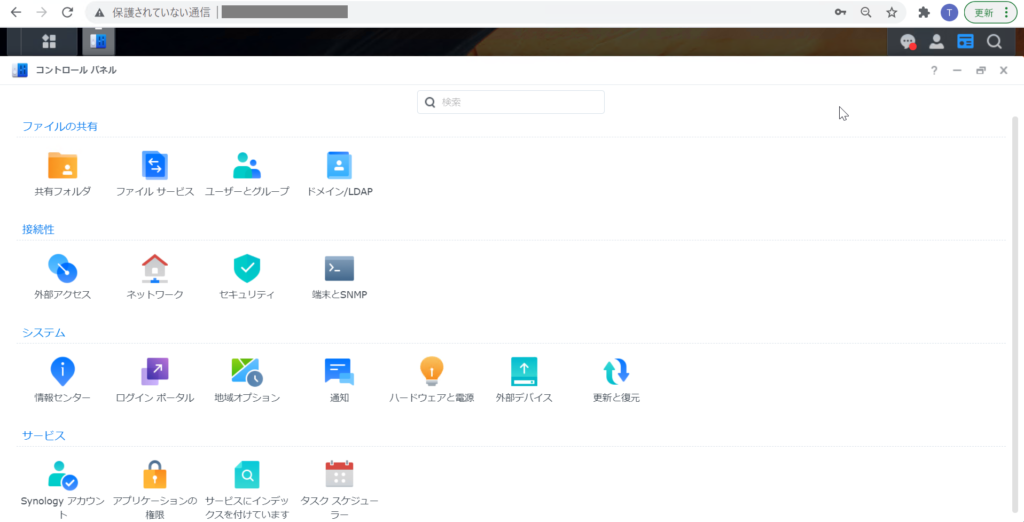Open タスク スケジューラー icon
The image size is (1024, 522).
click(x=339, y=475)
